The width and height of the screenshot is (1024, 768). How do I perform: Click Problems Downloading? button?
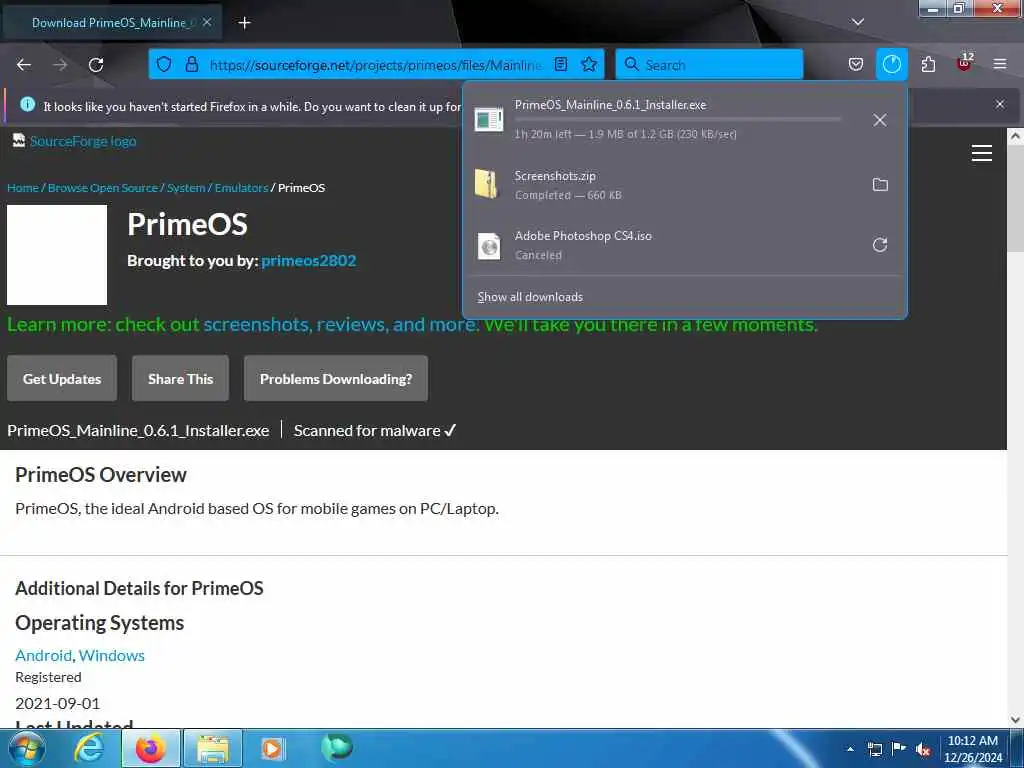pos(336,378)
